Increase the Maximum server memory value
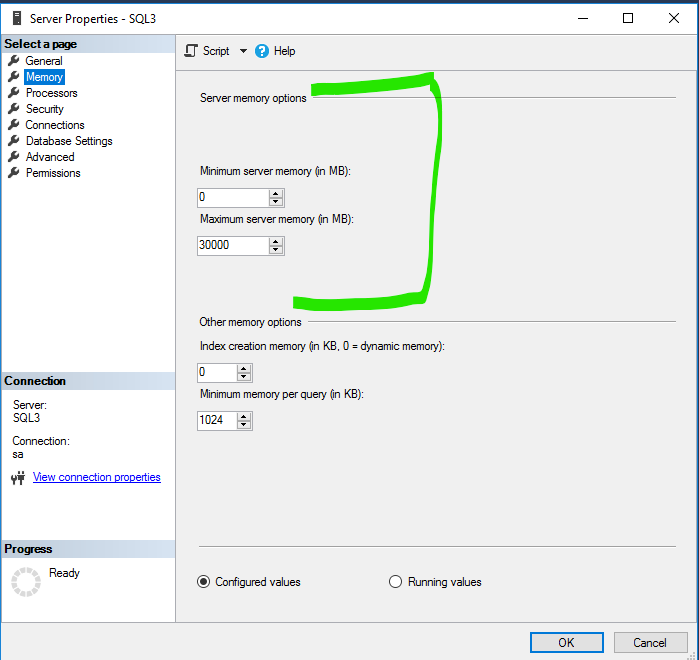The image size is (699, 660). (276, 241)
